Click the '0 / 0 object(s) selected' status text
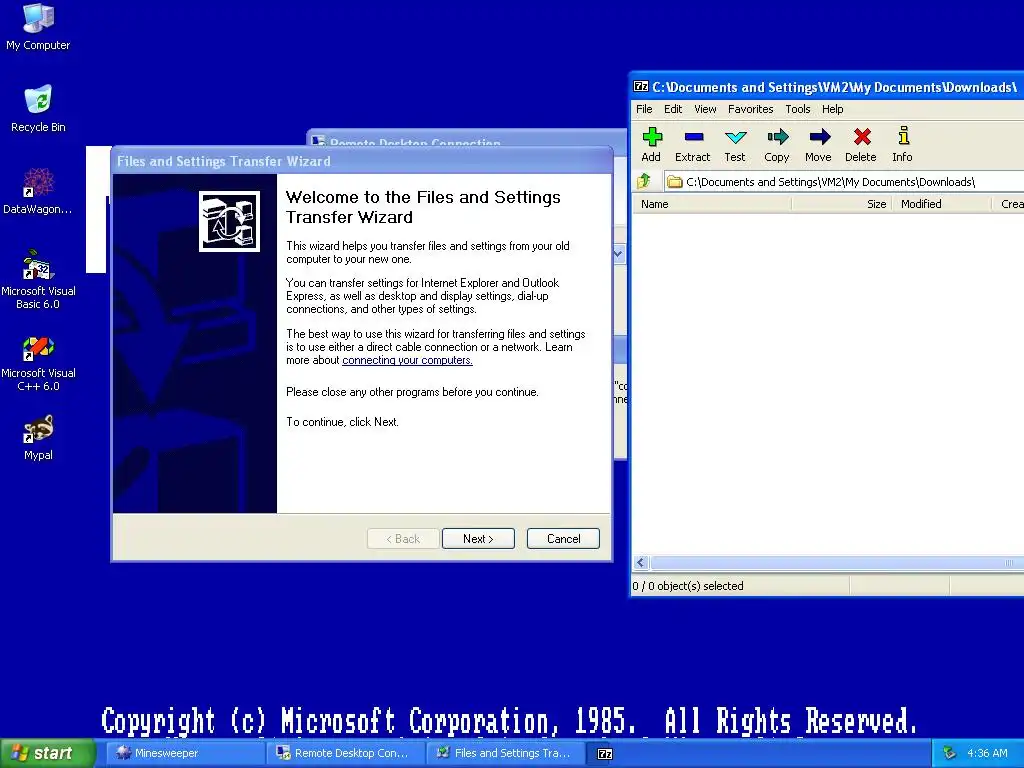The height and width of the screenshot is (768, 1024). [688, 586]
